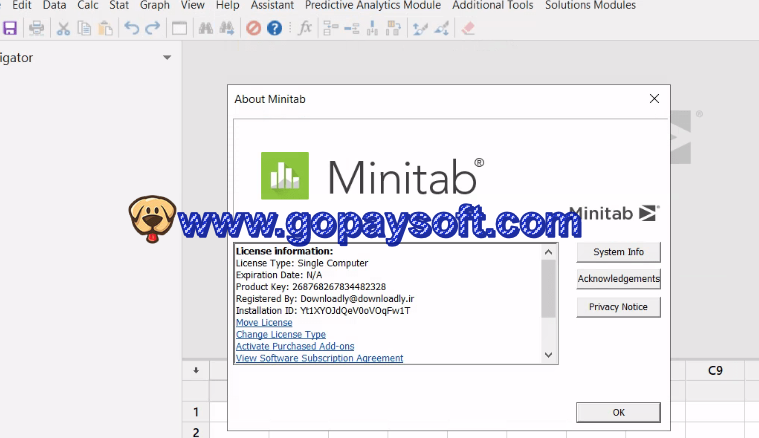
Task: Click the Find binoculars icon
Action: 206,28
